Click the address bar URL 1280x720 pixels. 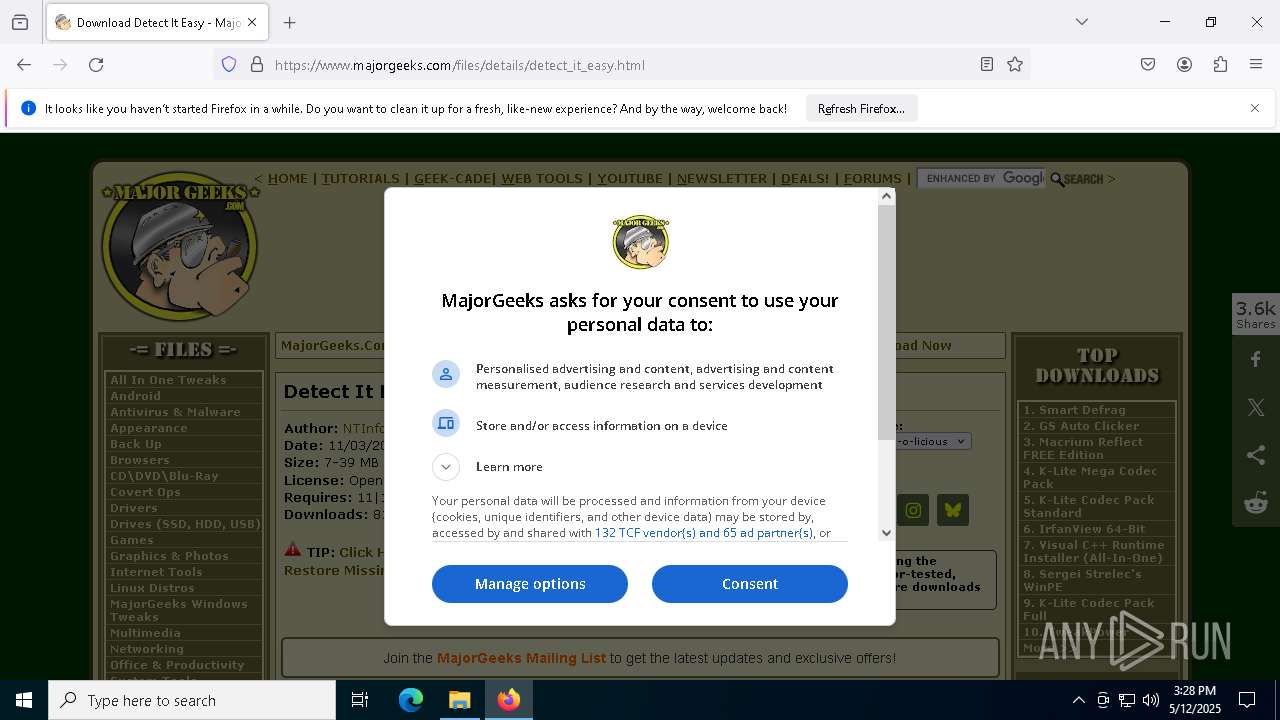(460, 65)
